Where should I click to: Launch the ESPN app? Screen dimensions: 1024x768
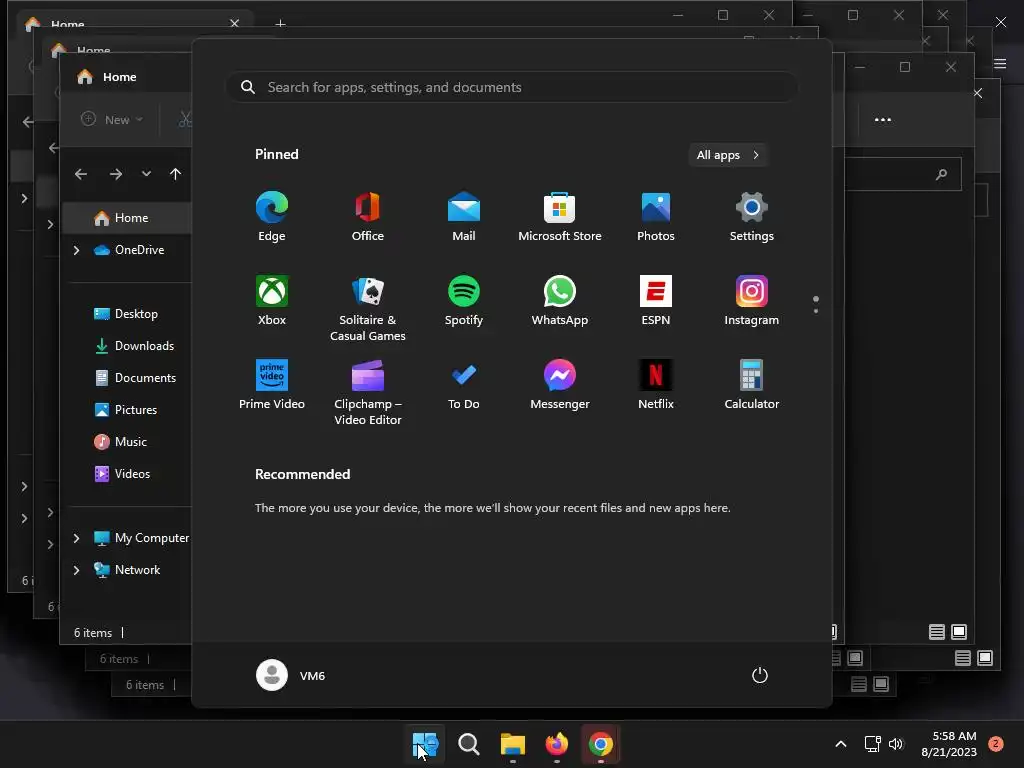point(656,301)
